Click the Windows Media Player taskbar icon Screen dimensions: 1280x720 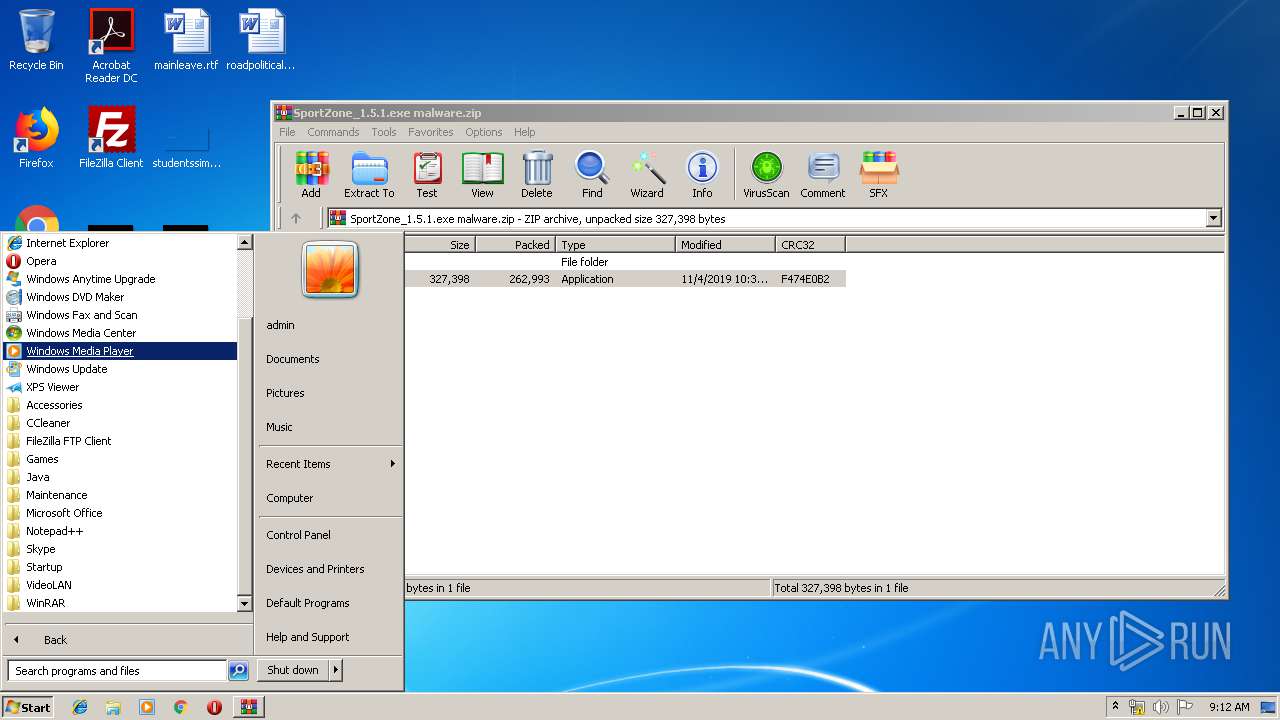click(147, 707)
